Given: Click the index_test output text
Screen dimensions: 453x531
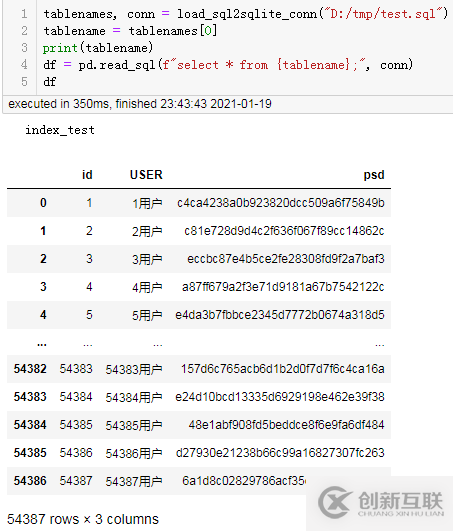Looking at the screenshot, I should [60, 130].
